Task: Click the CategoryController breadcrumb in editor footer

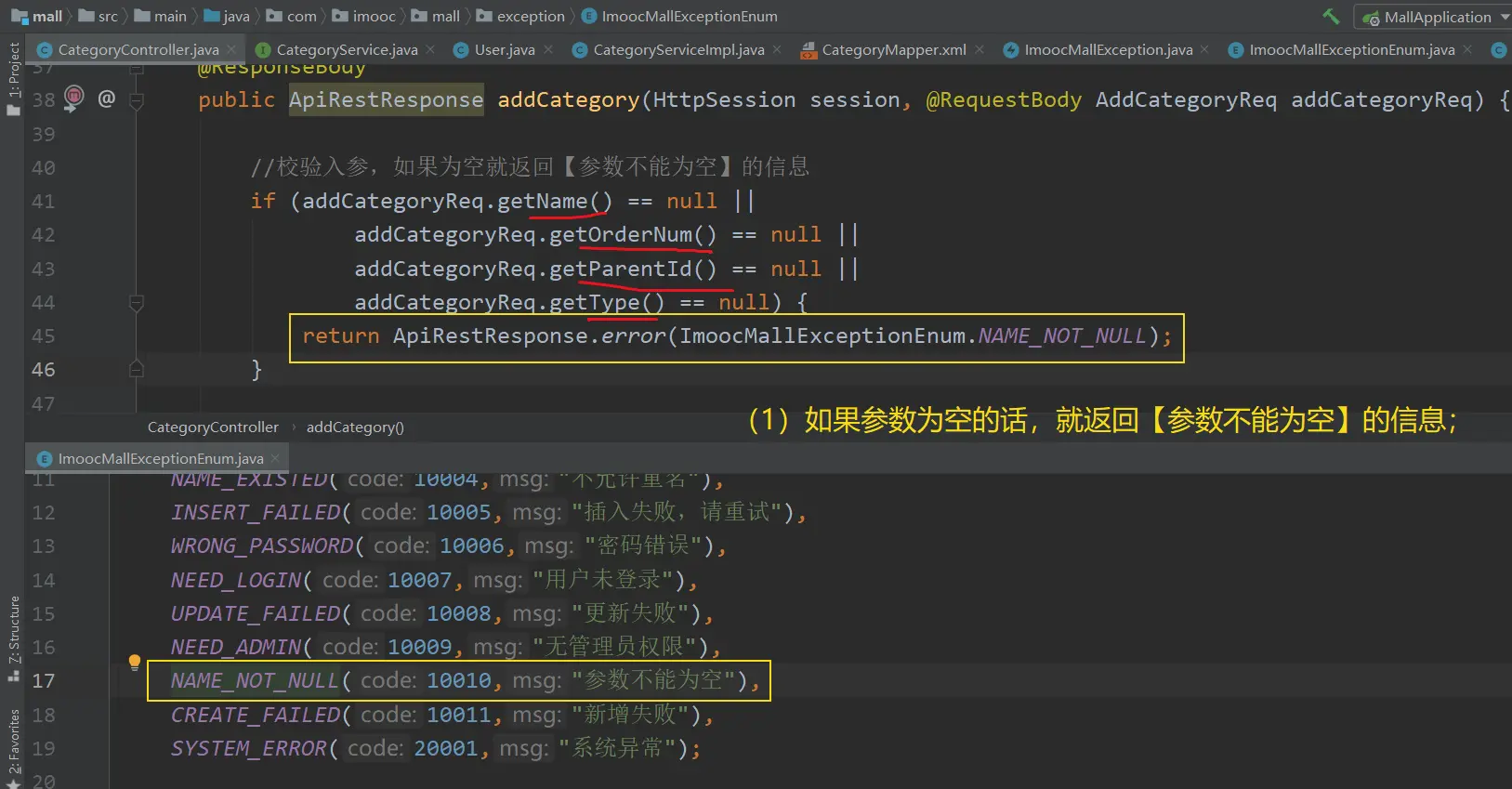Action: click(213, 427)
